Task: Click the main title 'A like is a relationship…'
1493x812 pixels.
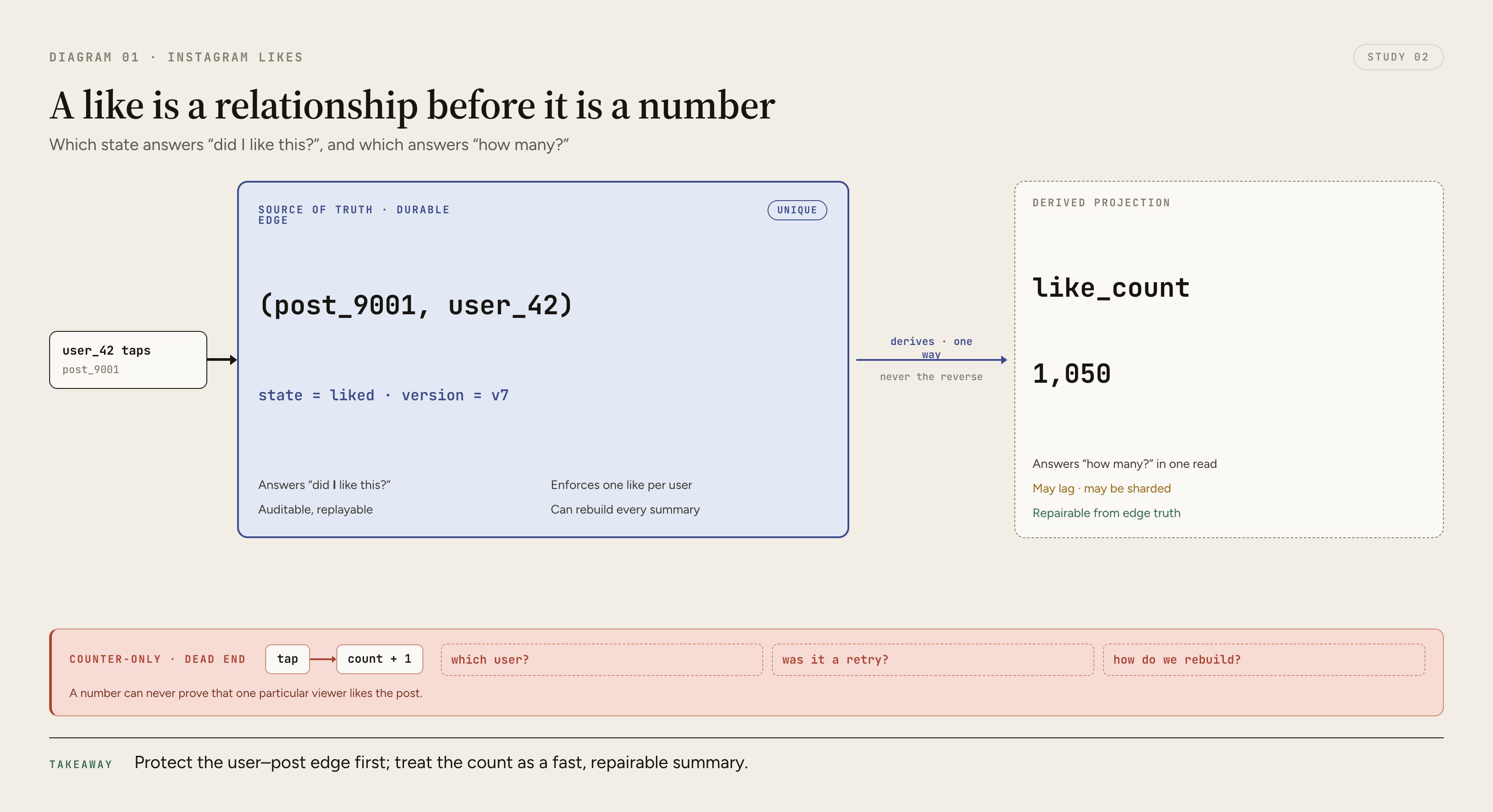Action: 412,105
